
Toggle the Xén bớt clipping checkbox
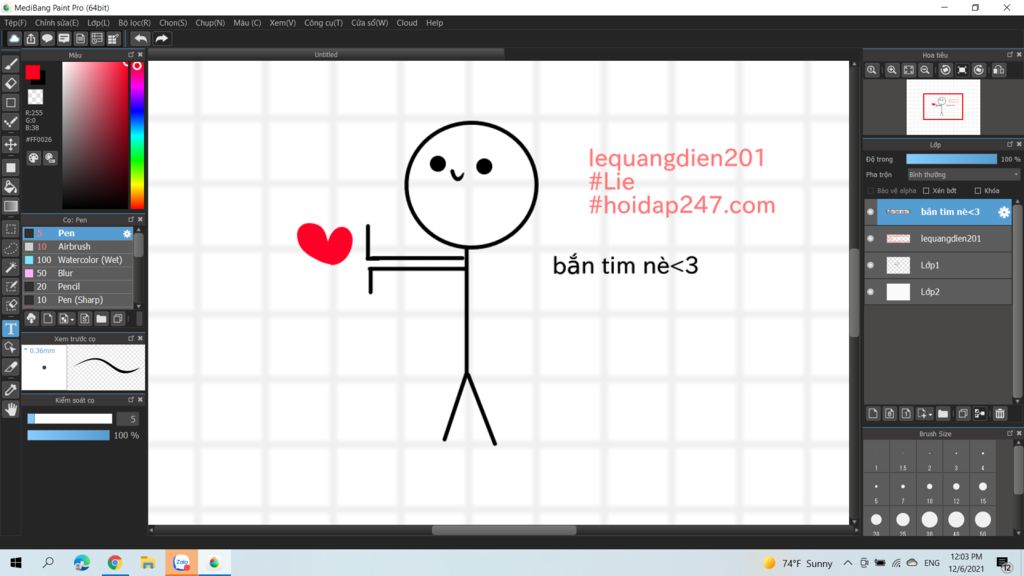coord(926,191)
